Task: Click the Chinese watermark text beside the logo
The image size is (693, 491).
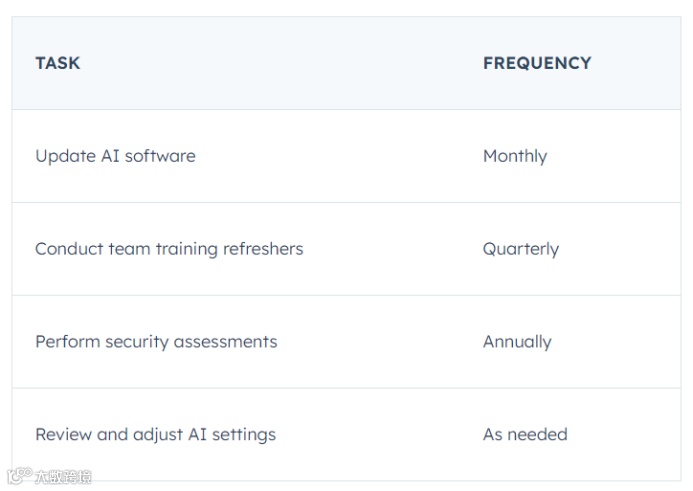Action: click(63, 478)
